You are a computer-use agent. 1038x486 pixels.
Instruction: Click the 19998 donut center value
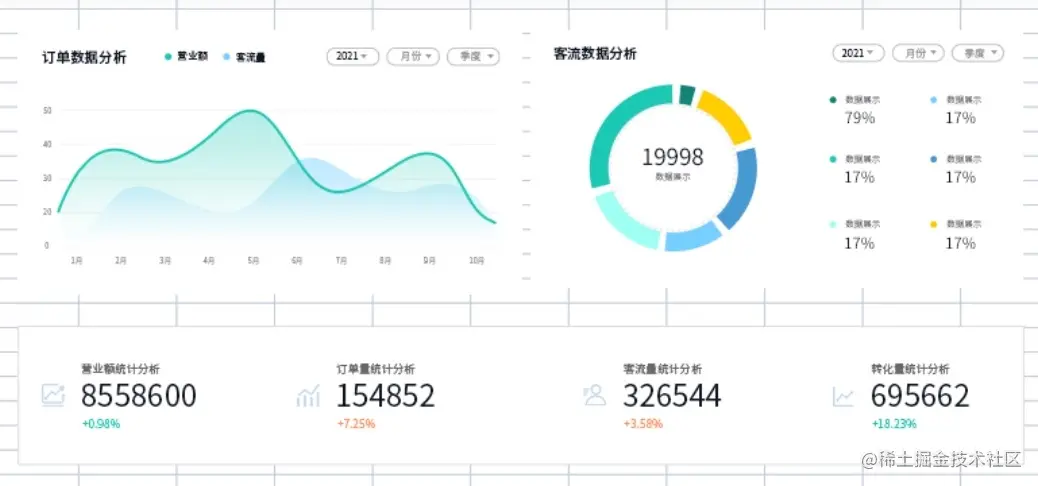pyautogui.click(x=673, y=157)
